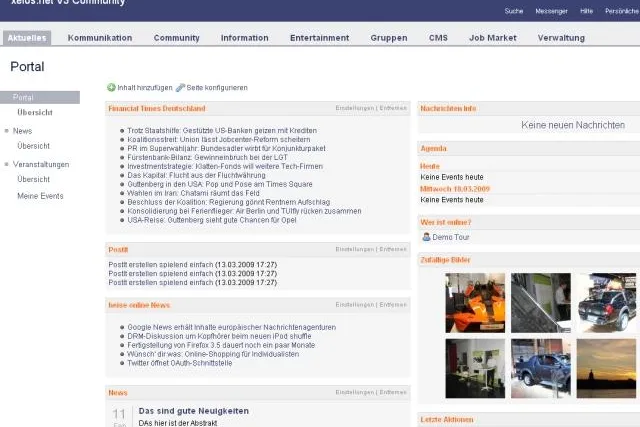The width and height of the screenshot is (640, 427).
Task: Click the Seite konfigurieren link text
Action: (x=217, y=88)
